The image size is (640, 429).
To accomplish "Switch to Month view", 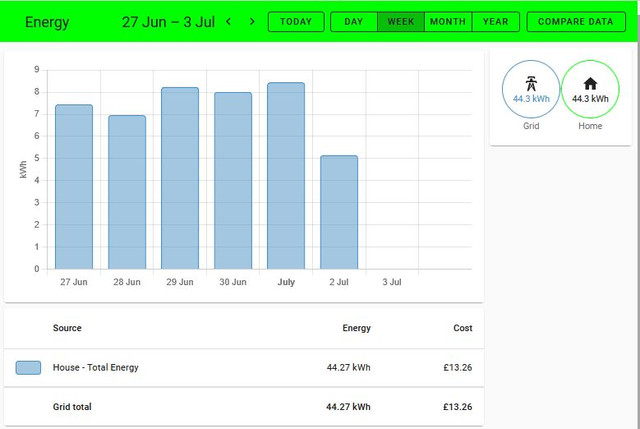I will pos(448,22).
